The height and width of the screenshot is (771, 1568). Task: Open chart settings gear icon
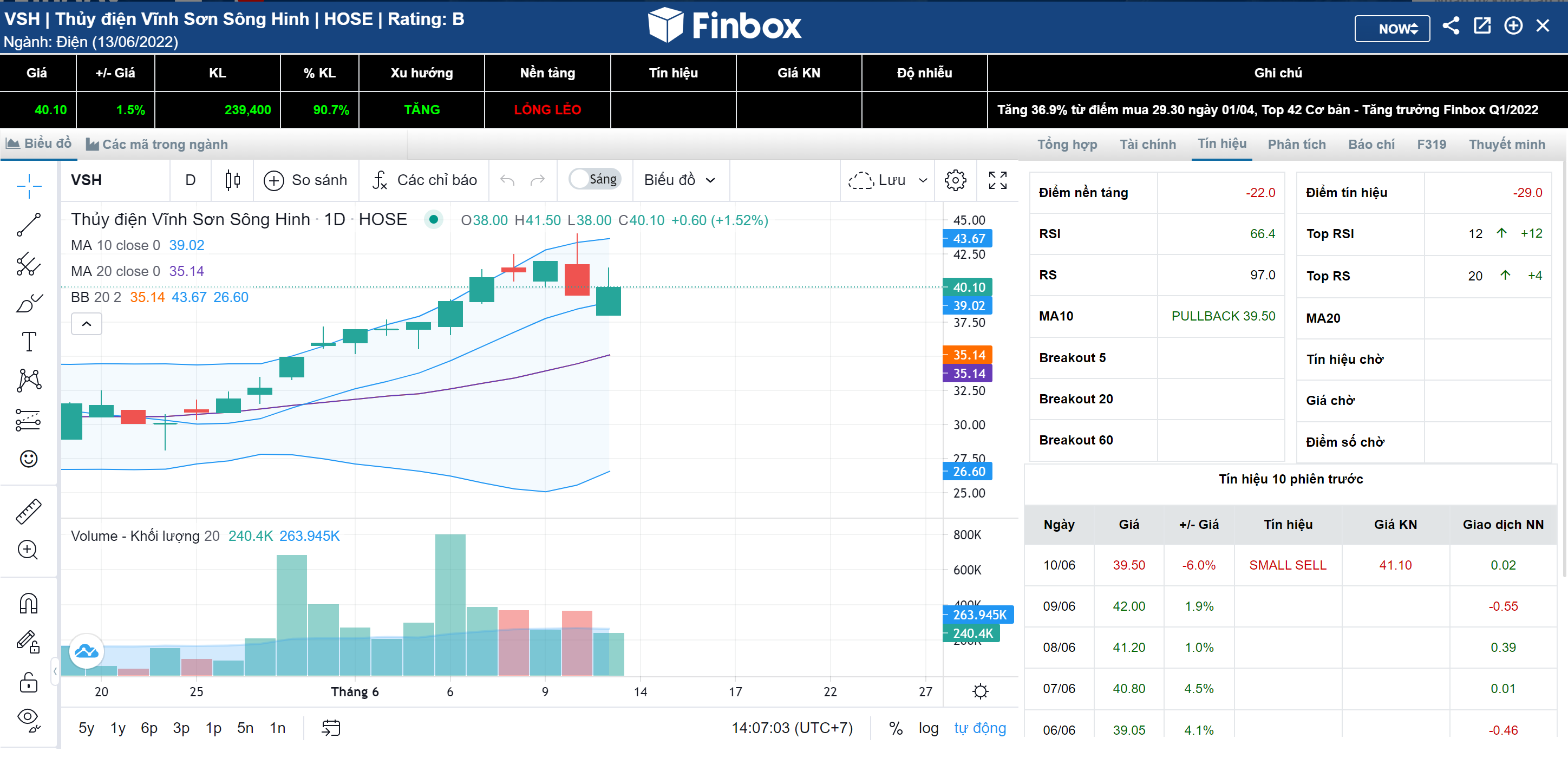tap(955, 180)
